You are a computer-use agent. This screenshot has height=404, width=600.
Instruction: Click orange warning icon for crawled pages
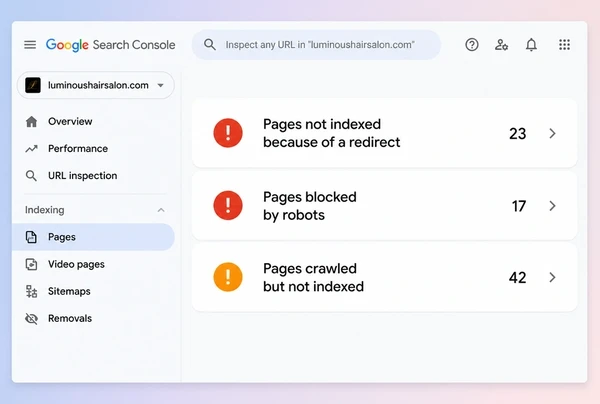point(228,277)
